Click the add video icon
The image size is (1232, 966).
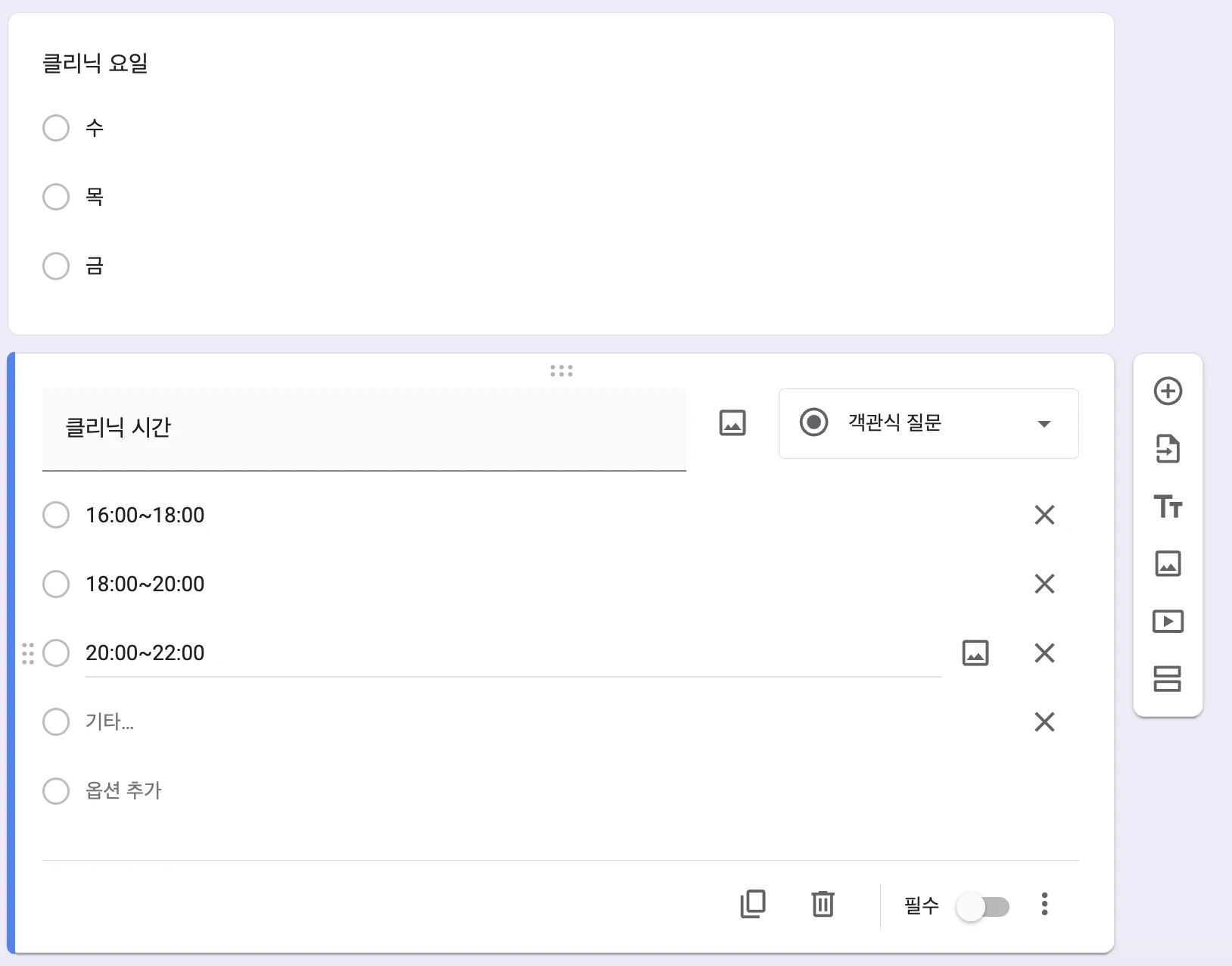click(x=1168, y=622)
